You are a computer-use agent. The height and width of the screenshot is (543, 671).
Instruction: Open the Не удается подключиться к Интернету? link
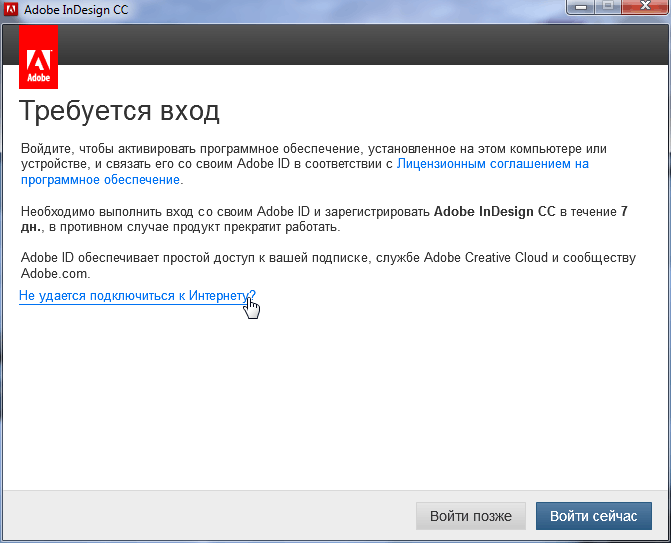click(x=137, y=296)
